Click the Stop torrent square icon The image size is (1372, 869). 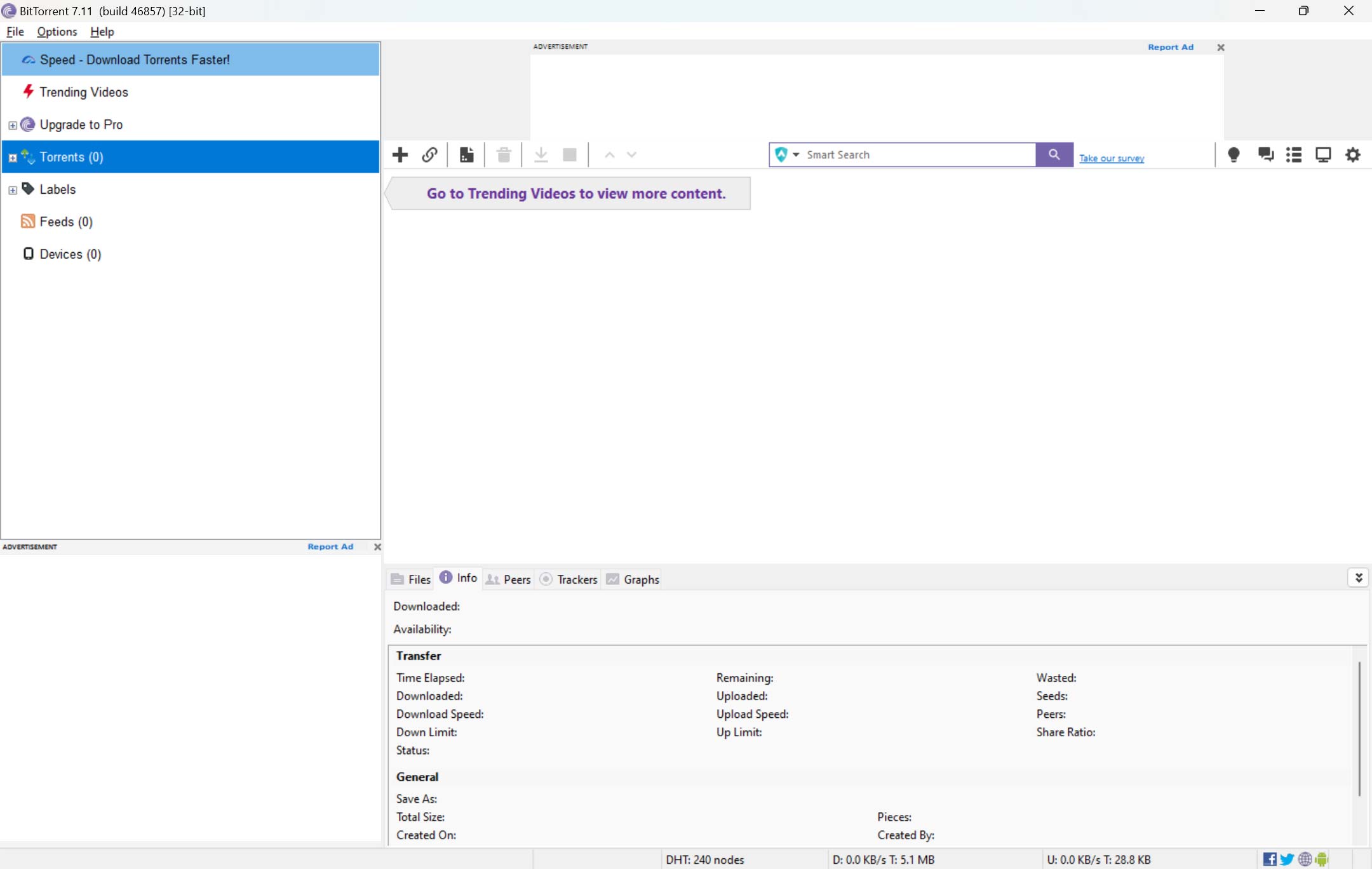(x=570, y=155)
